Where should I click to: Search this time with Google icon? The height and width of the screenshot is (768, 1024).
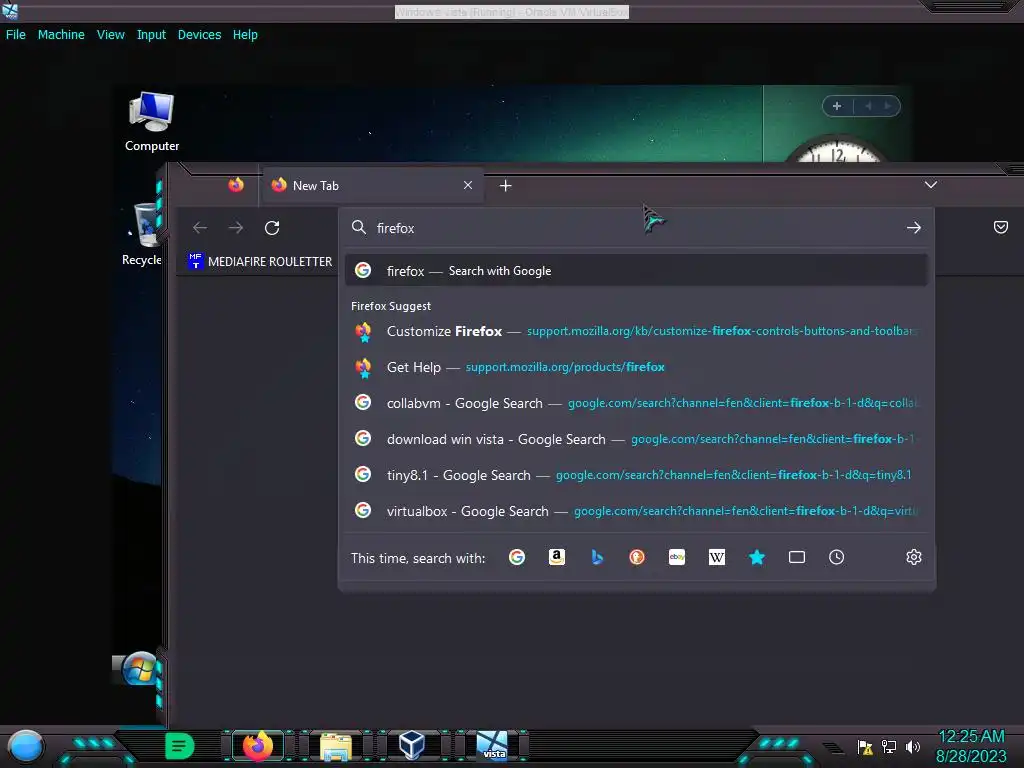click(517, 557)
